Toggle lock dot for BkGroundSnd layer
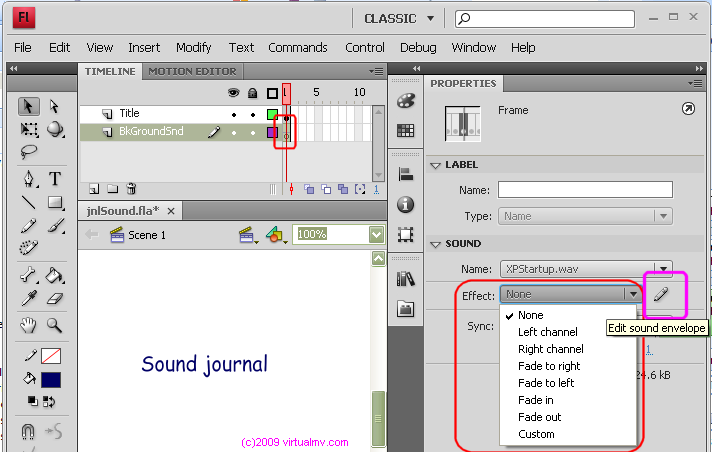Screen dimensions: 712x452 pos(253,133)
